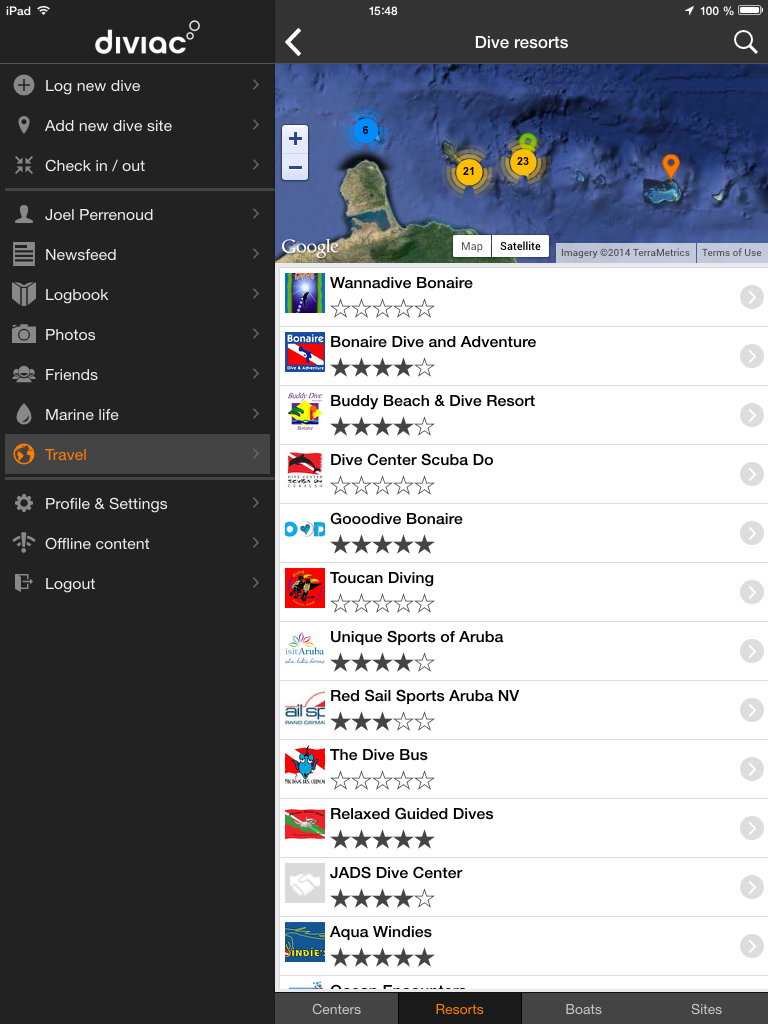Viewport: 768px width, 1024px height.
Task: Click star rating of JADS Dive Center
Action: [382, 899]
